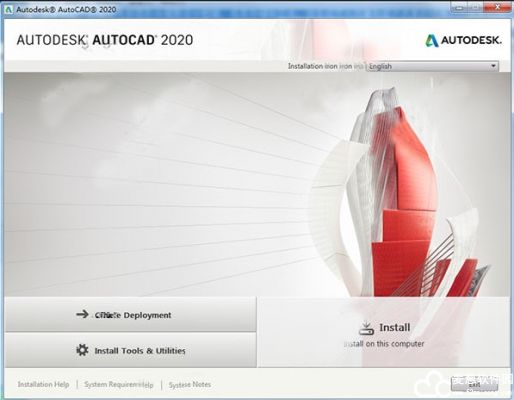The image size is (514, 400).
Task: Click the Autodesk 'A' logo icon
Action: click(432, 40)
